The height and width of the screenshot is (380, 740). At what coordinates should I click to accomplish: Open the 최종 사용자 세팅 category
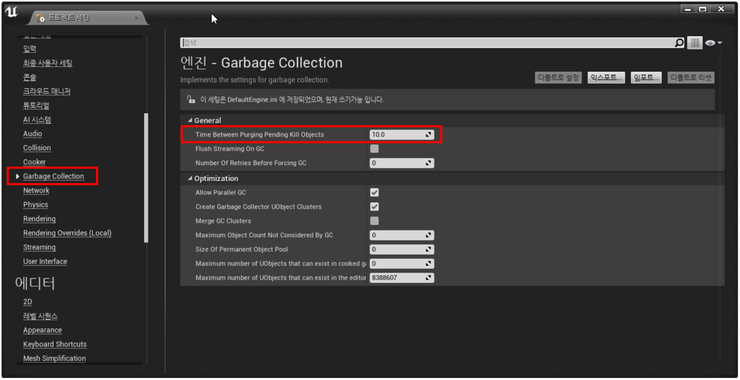48,63
